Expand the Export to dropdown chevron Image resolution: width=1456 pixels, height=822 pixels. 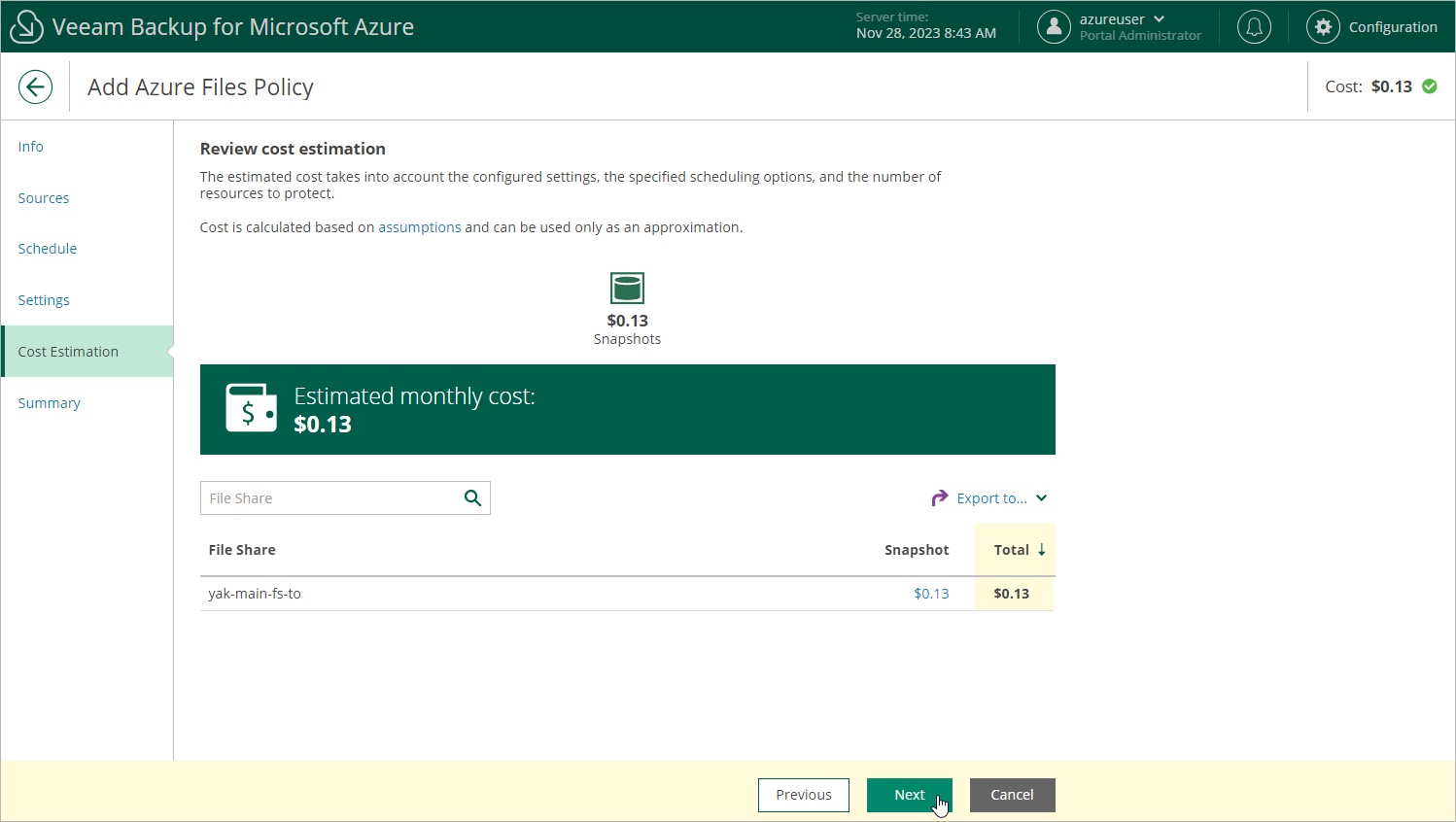1042,498
